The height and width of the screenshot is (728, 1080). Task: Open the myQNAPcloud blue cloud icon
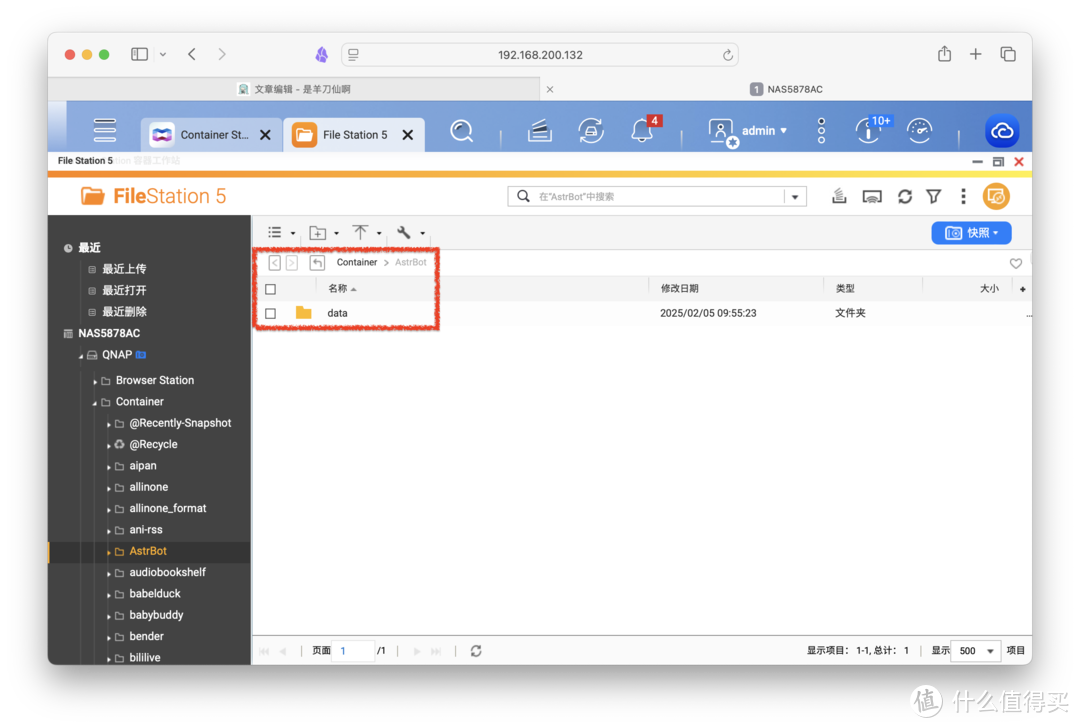pyautogui.click(x=1001, y=130)
